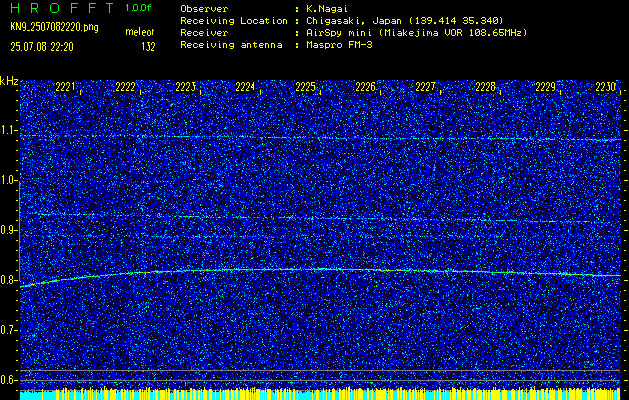Click the 2226 time marker
This screenshot has height=400, width=629.
365,87
